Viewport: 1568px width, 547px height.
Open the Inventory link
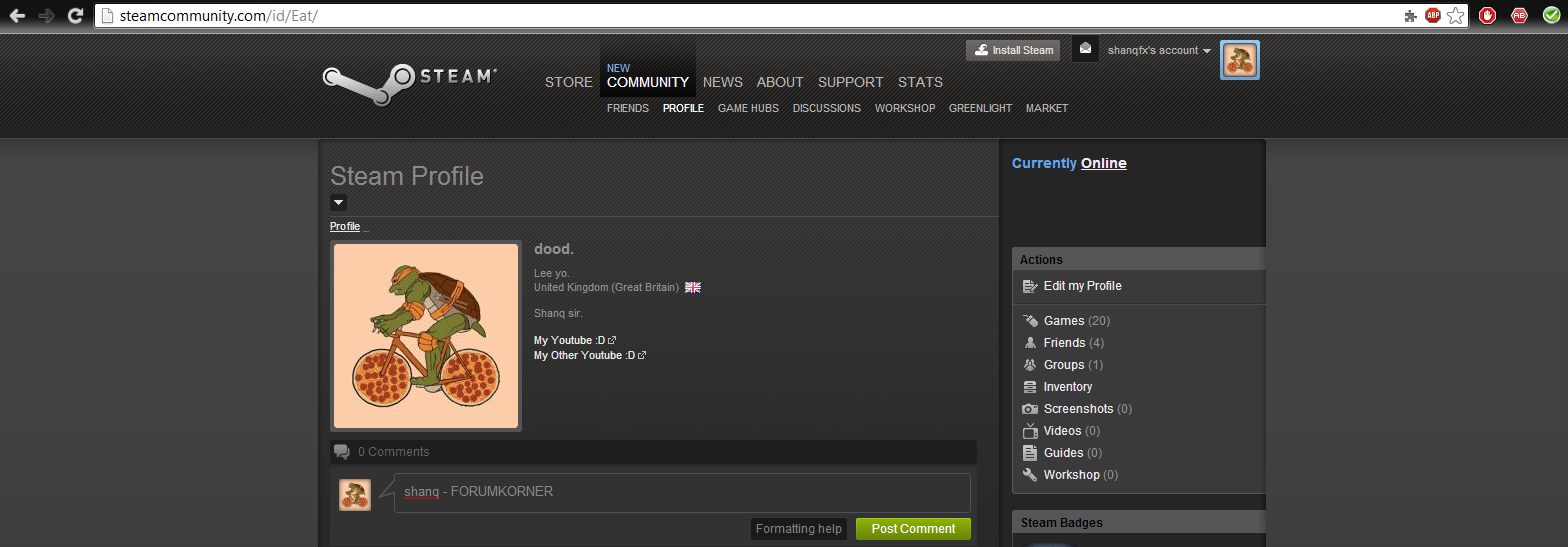point(1068,387)
